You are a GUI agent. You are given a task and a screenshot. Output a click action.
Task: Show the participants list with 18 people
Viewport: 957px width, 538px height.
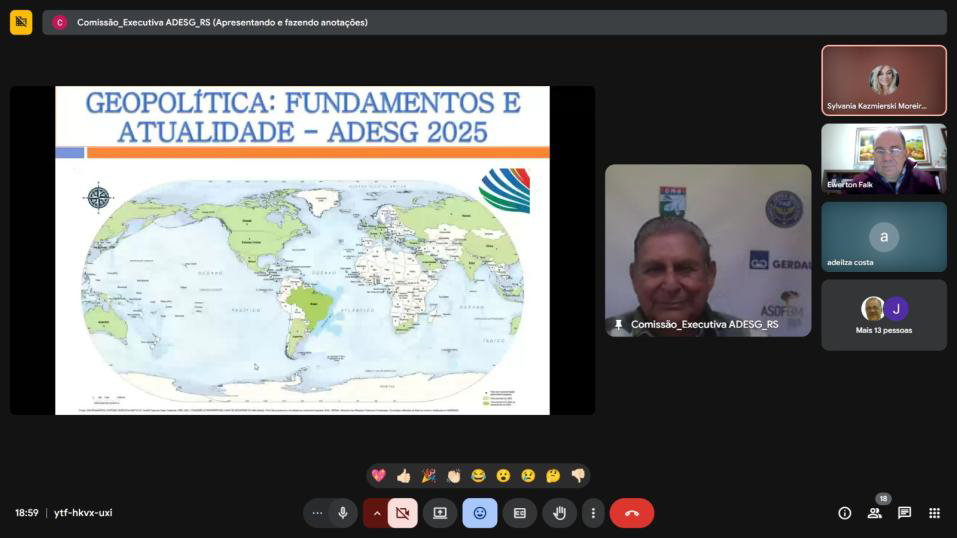point(874,513)
